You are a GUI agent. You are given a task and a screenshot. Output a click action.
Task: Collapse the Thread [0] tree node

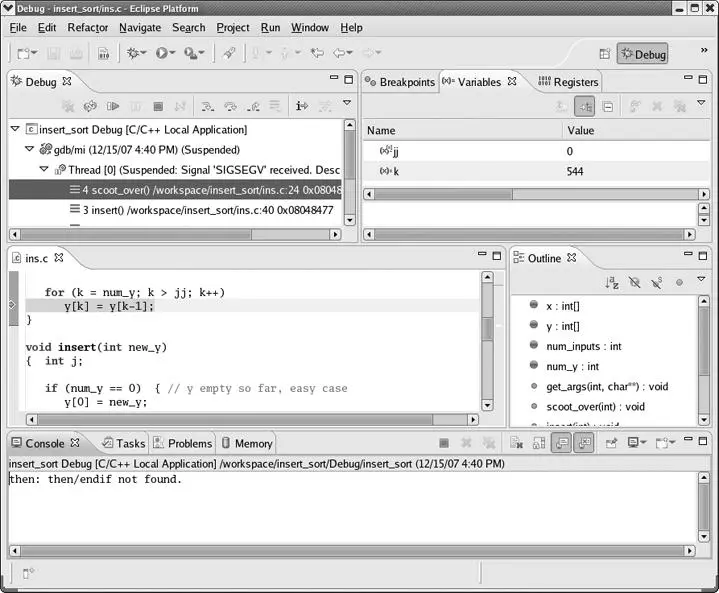(43, 169)
